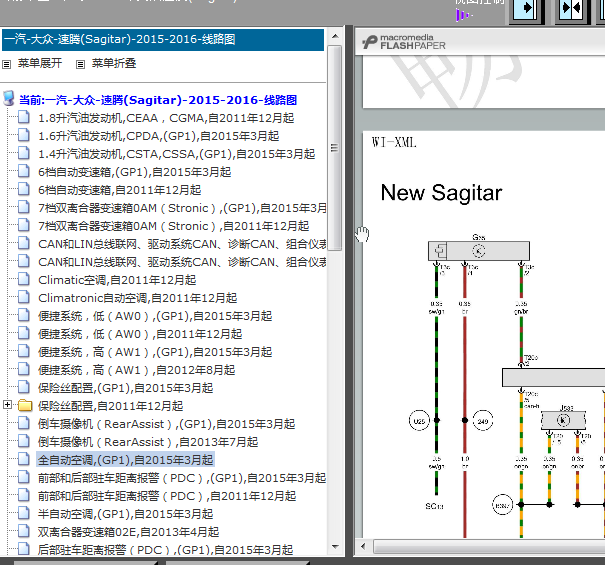Open 6档自动变速箱,自2011年12月起

(119, 190)
